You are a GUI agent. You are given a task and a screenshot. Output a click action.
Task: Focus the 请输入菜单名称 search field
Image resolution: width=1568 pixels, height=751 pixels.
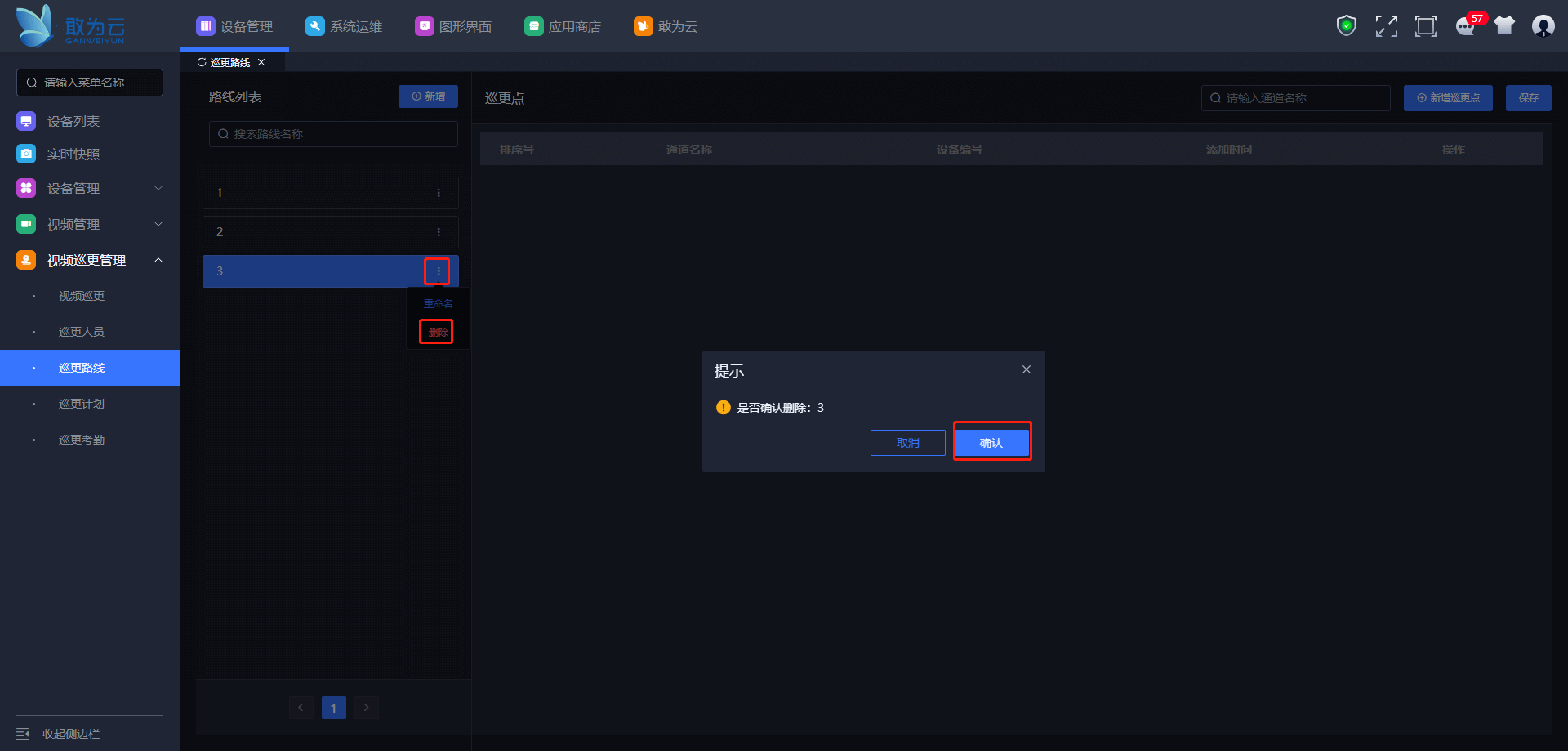[x=90, y=83]
